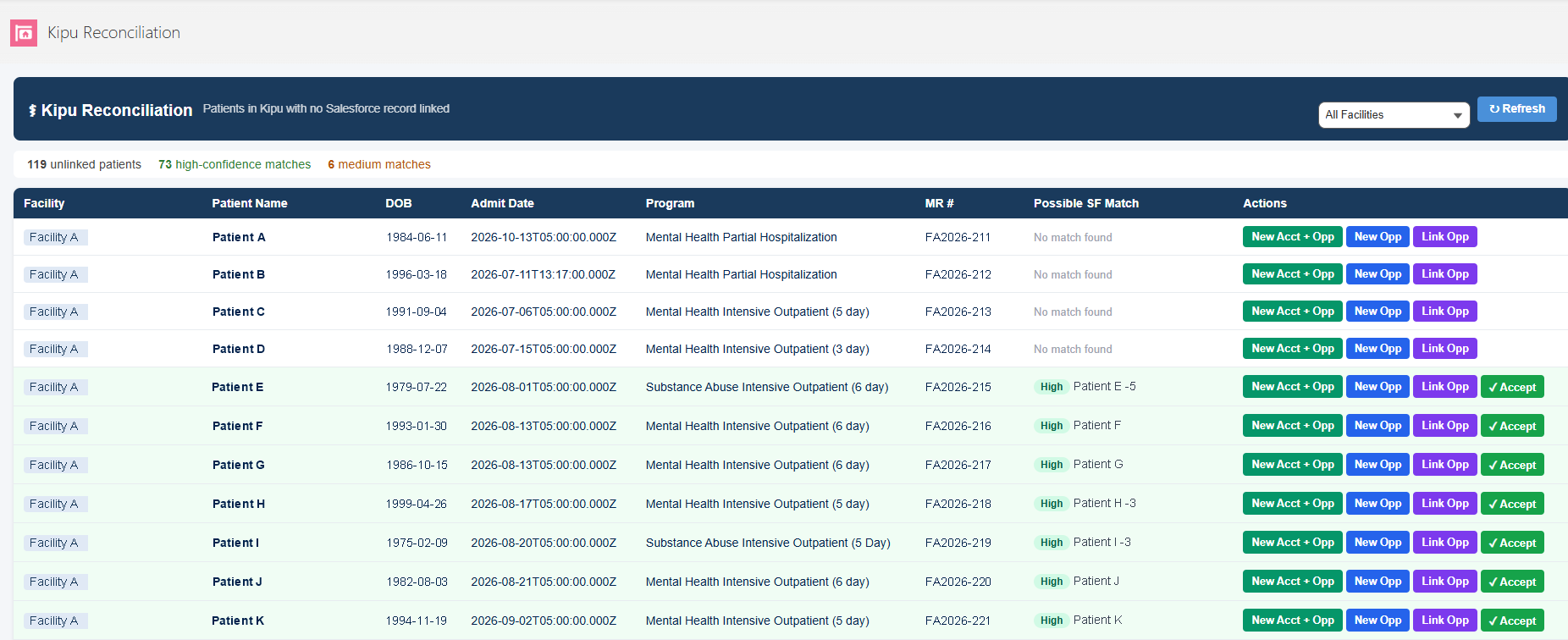Click the Patient A name cell
This screenshot has width=1568, height=640.
(239, 237)
